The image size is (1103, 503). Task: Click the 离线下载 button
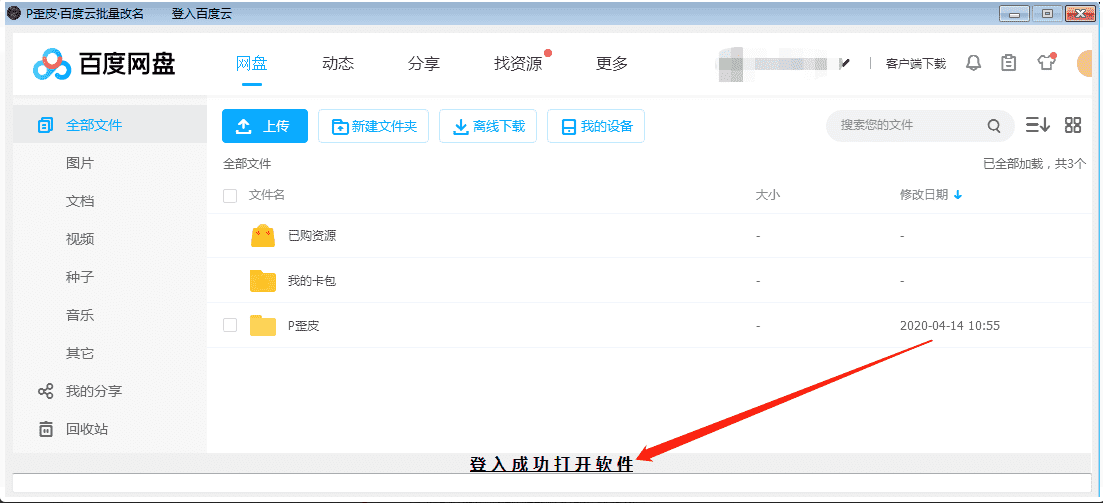point(487,127)
